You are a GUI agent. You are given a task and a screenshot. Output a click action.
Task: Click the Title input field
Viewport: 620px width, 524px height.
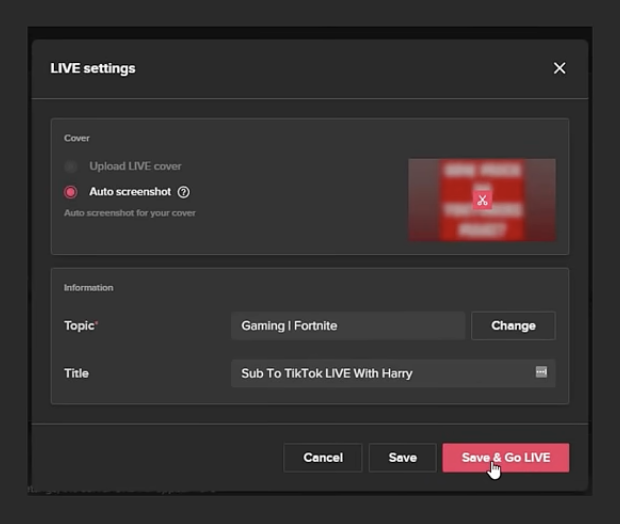coord(393,373)
